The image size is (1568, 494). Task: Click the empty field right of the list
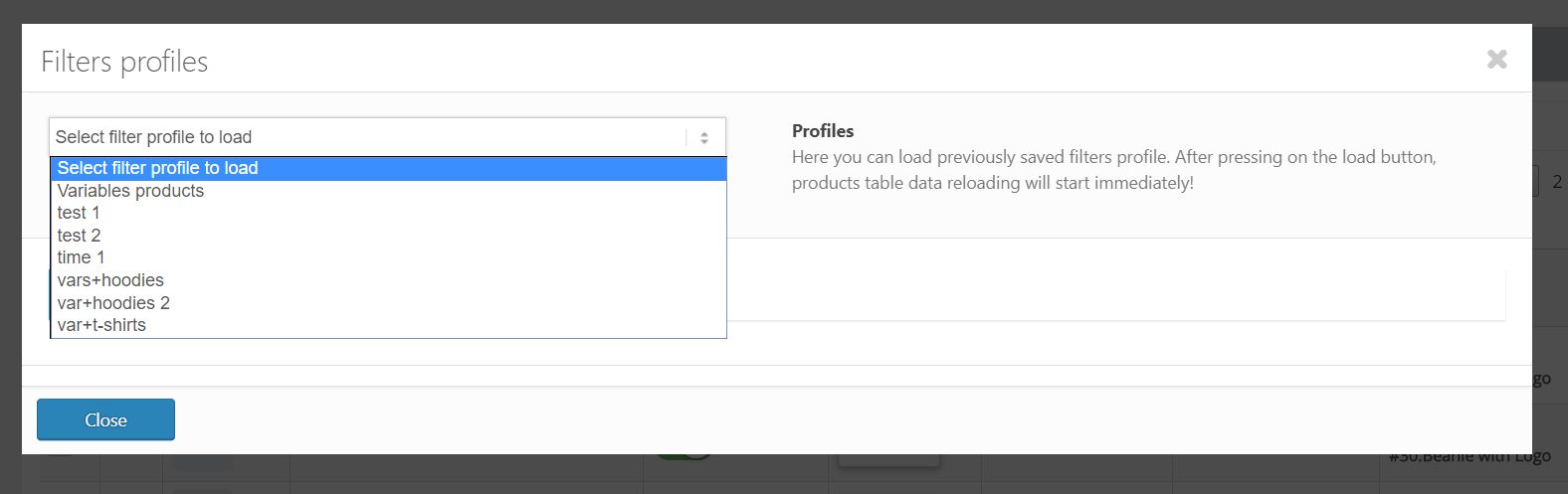tap(1114, 294)
